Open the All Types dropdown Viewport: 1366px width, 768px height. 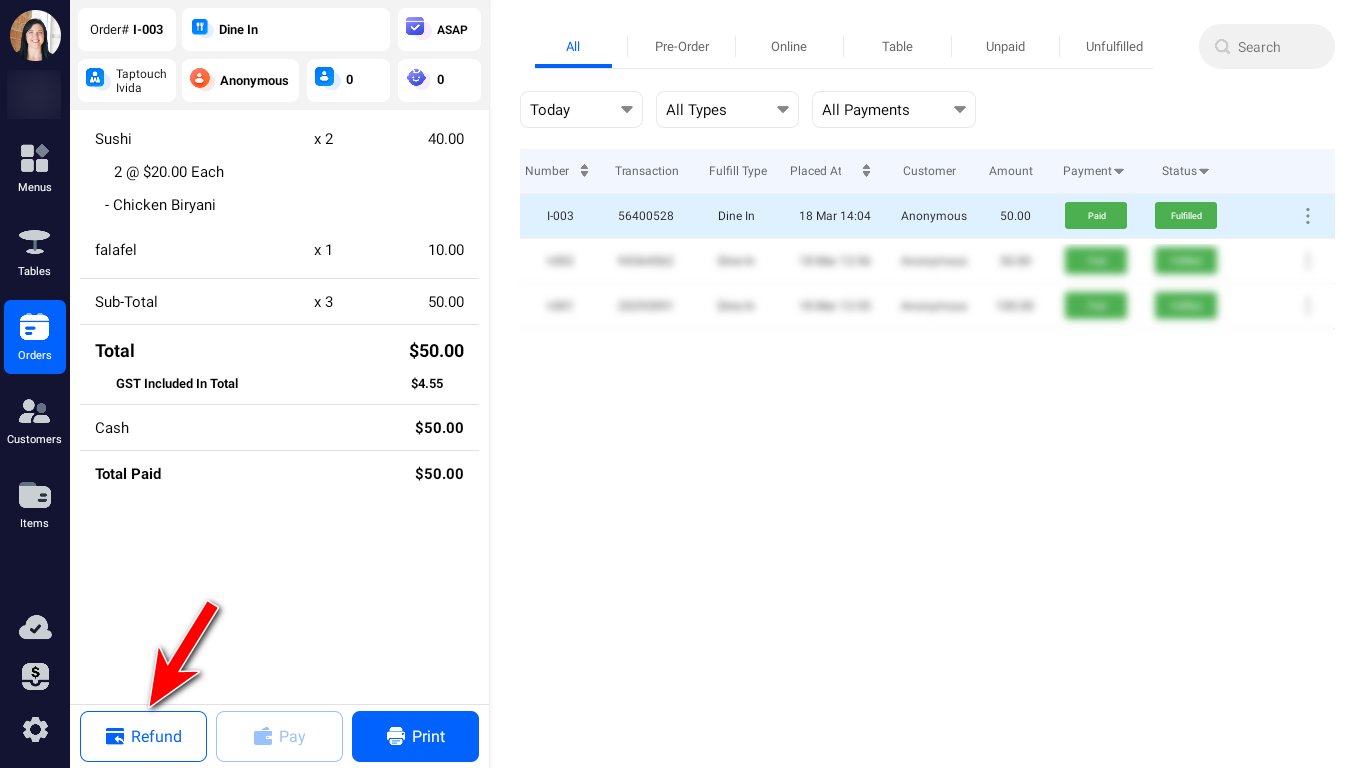coord(726,110)
